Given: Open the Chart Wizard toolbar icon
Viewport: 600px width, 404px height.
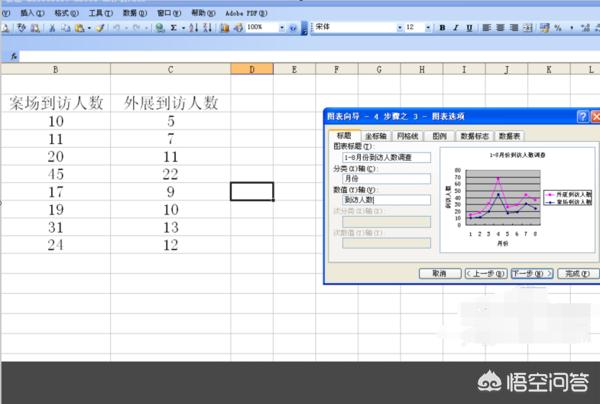Looking at the screenshot, I should tap(225, 28).
